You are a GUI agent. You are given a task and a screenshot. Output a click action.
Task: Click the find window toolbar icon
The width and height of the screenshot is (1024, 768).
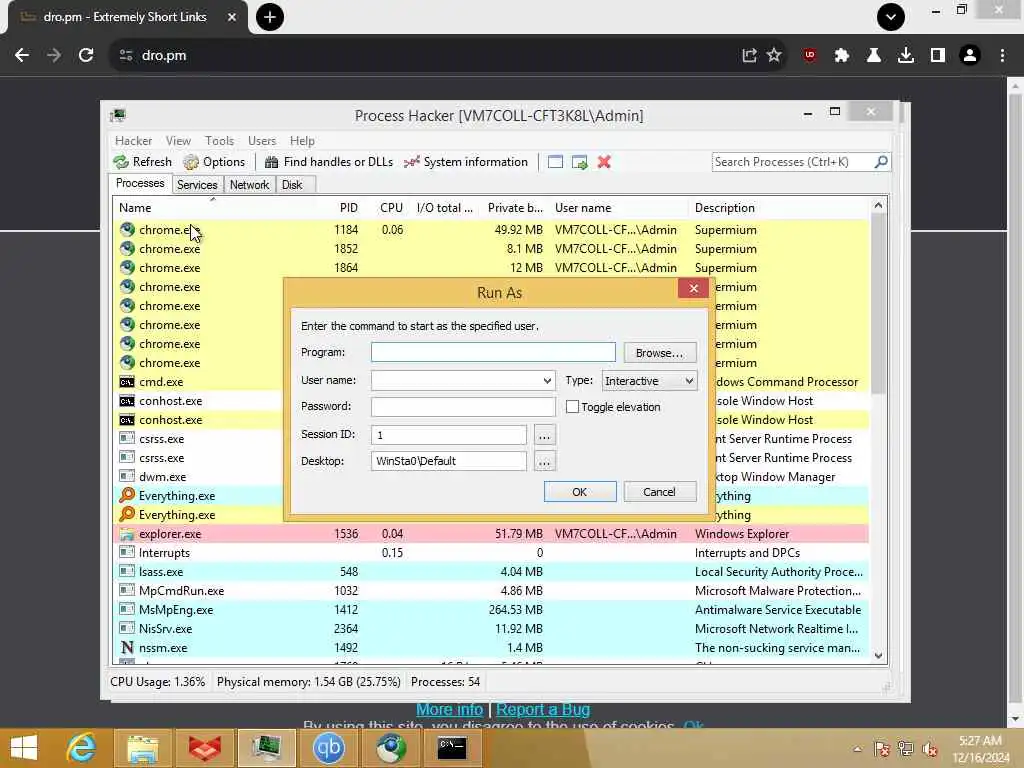pos(555,162)
